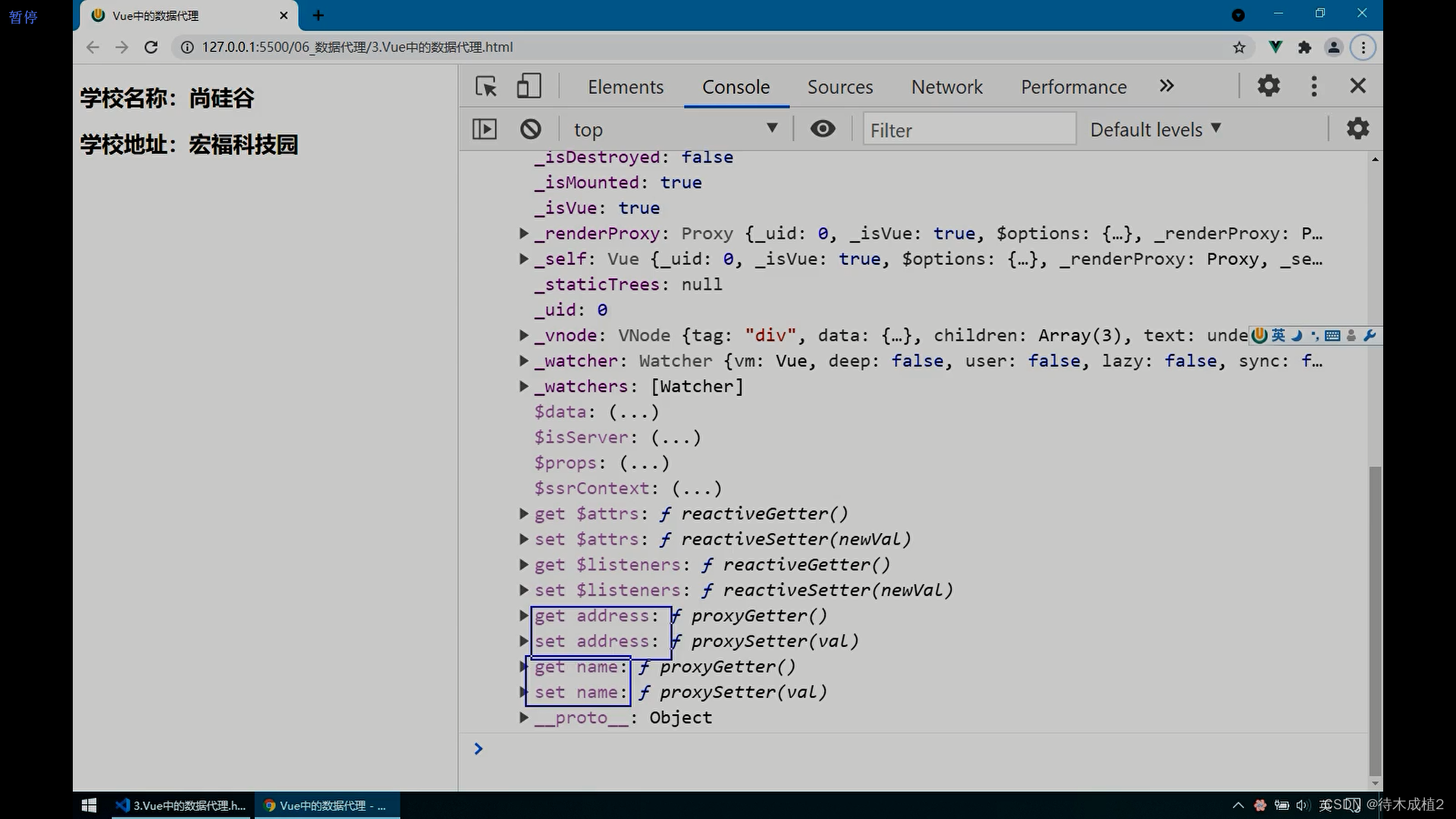Viewport: 1456px width, 819px height.
Task: Open the Chrome three-dot menu
Action: click(1363, 47)
